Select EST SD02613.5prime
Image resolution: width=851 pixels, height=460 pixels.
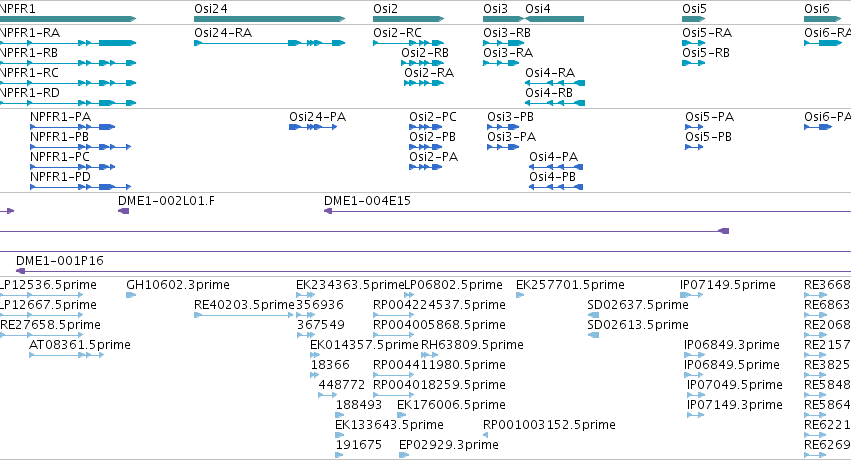tap(593, 335)
